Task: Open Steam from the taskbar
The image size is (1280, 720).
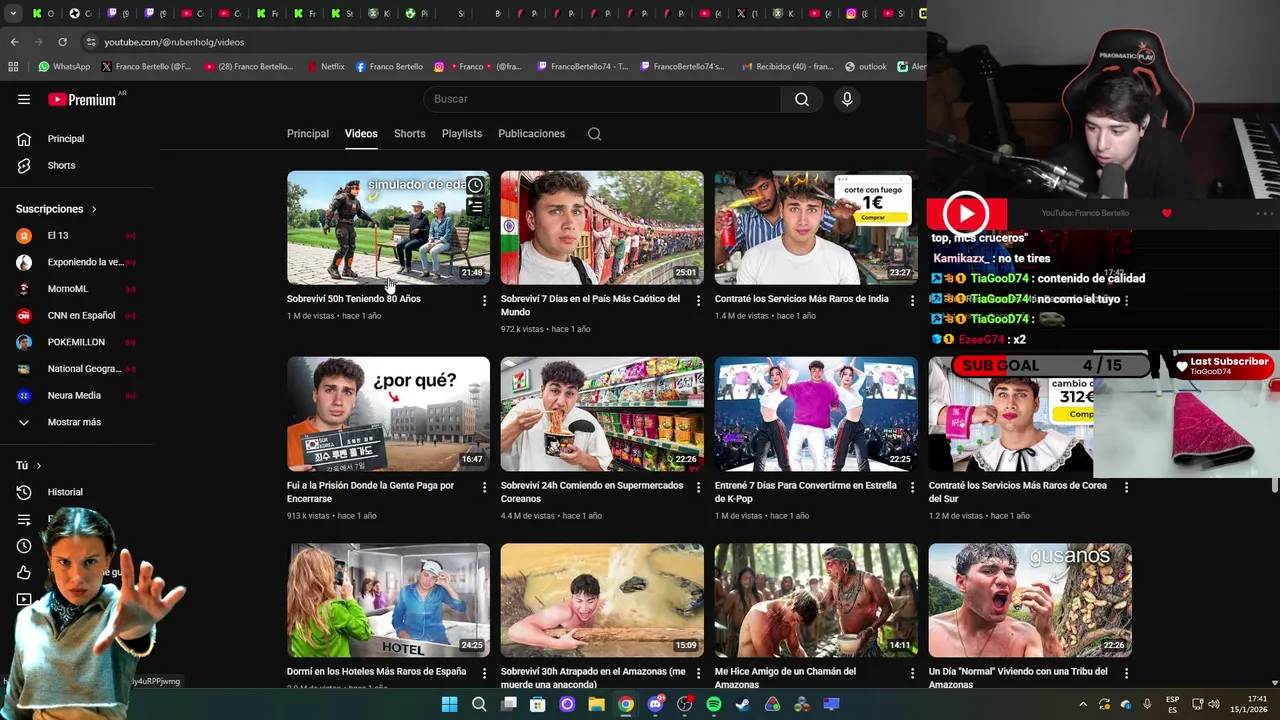Action: pos(742,704)
